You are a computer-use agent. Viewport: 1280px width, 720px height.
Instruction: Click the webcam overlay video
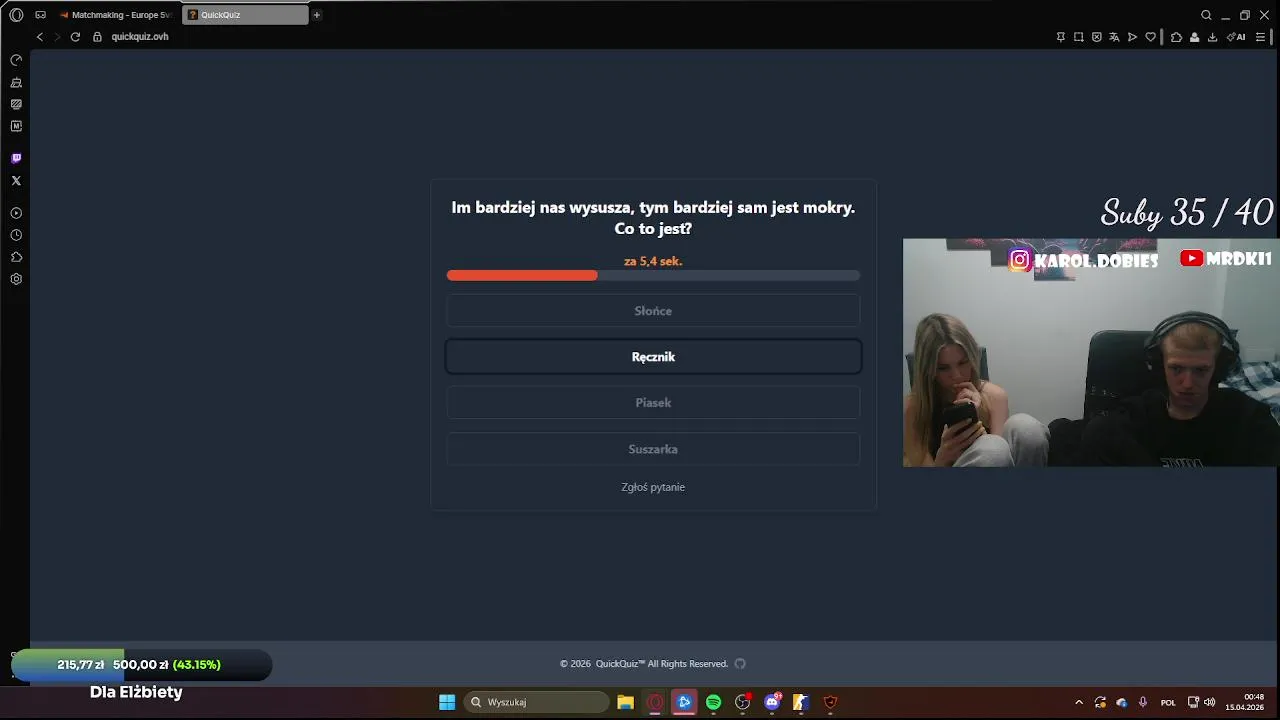click(x=1091, y=352)
